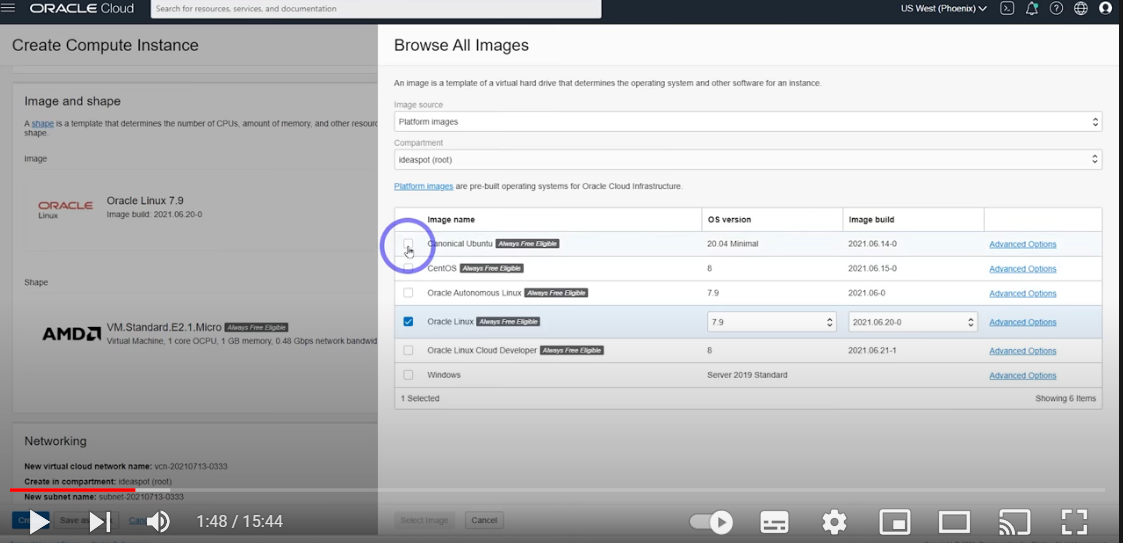Play the video
The image size is (1123, 543).
click(x=39, y=522)
